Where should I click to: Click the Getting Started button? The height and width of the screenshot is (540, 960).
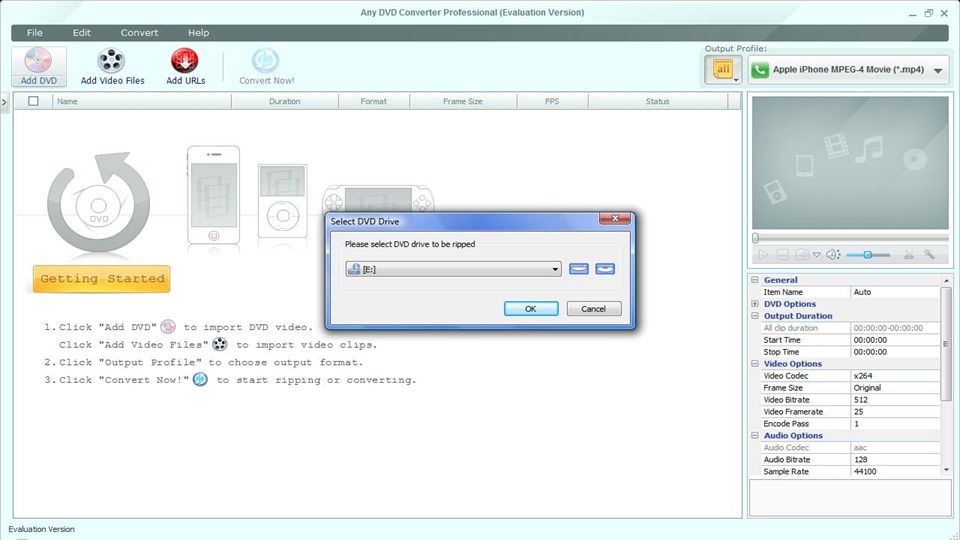tap(102, 279)
